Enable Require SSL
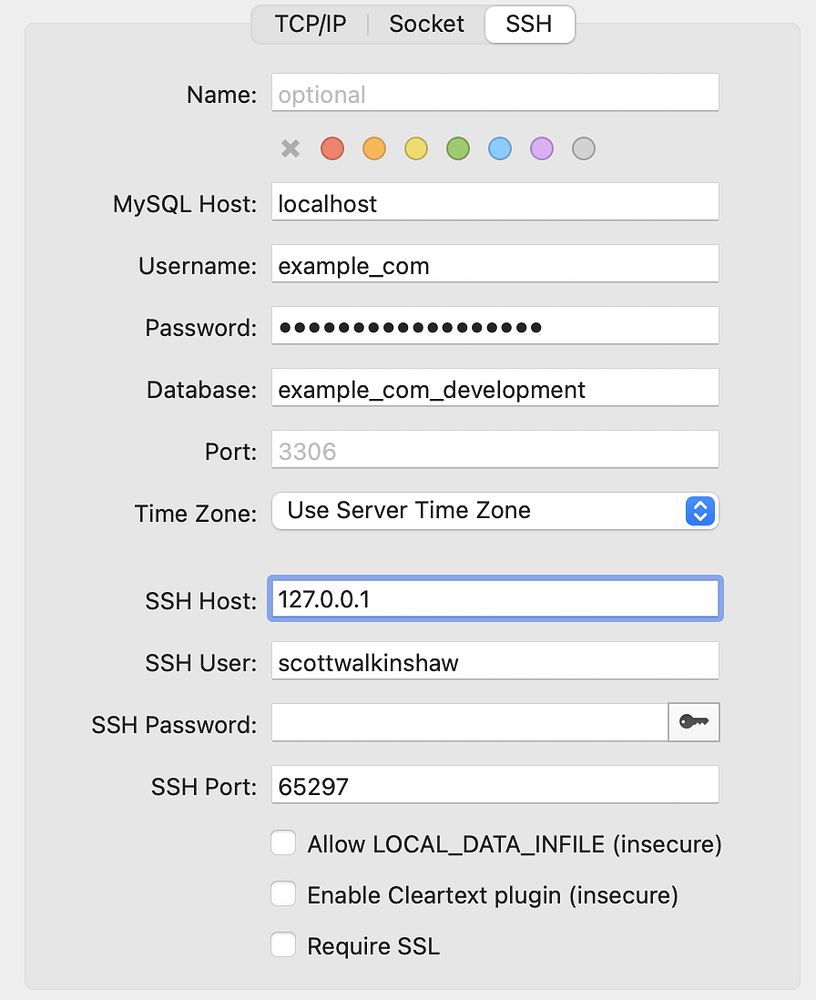Viewport: 816px width, 1000px height. point(283,945)
